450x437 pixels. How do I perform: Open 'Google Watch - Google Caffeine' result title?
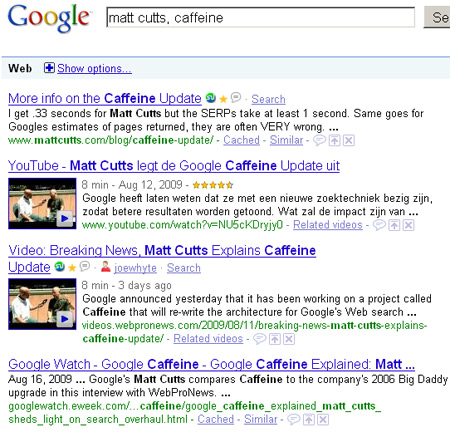click(212, 364)
